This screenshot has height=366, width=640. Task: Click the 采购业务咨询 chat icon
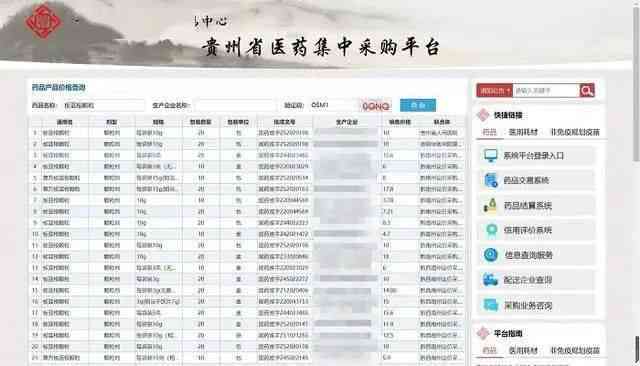[491, 305]
